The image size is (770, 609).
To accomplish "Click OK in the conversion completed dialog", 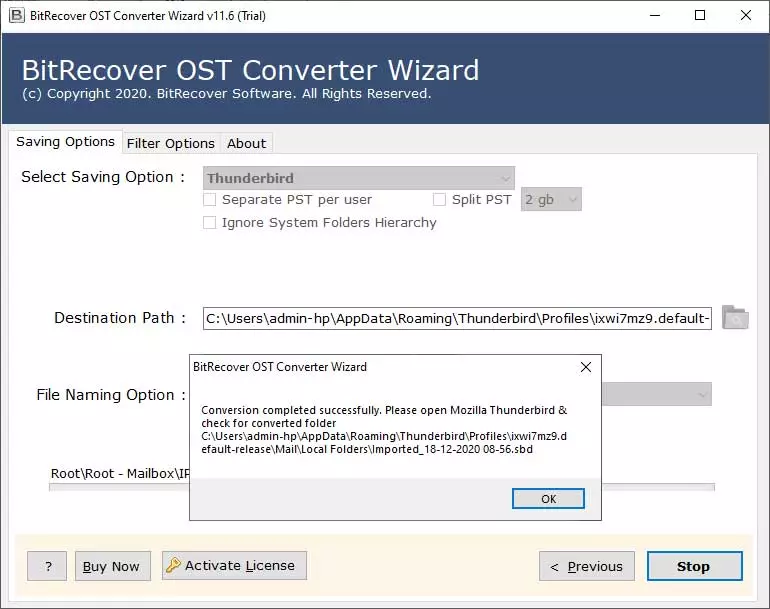I will coord(548,498).
